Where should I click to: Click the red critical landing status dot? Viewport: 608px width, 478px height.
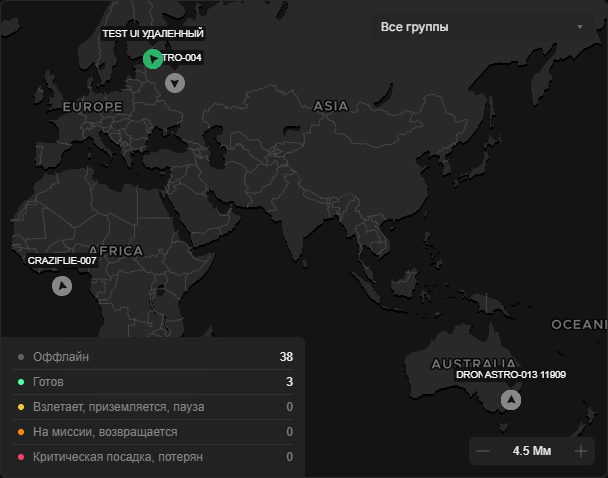click(20, 457)
